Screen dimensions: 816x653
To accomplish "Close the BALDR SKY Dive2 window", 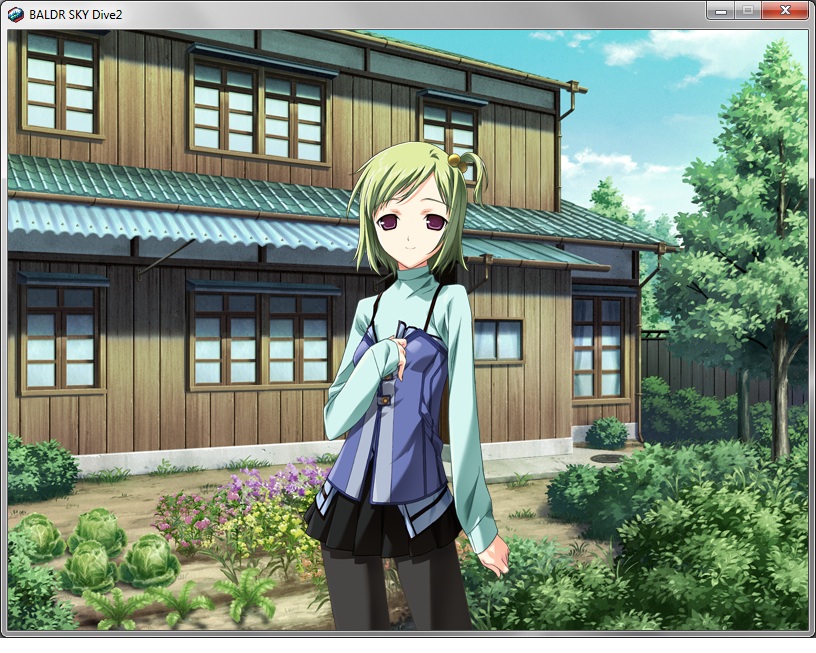I will point(785,10).
